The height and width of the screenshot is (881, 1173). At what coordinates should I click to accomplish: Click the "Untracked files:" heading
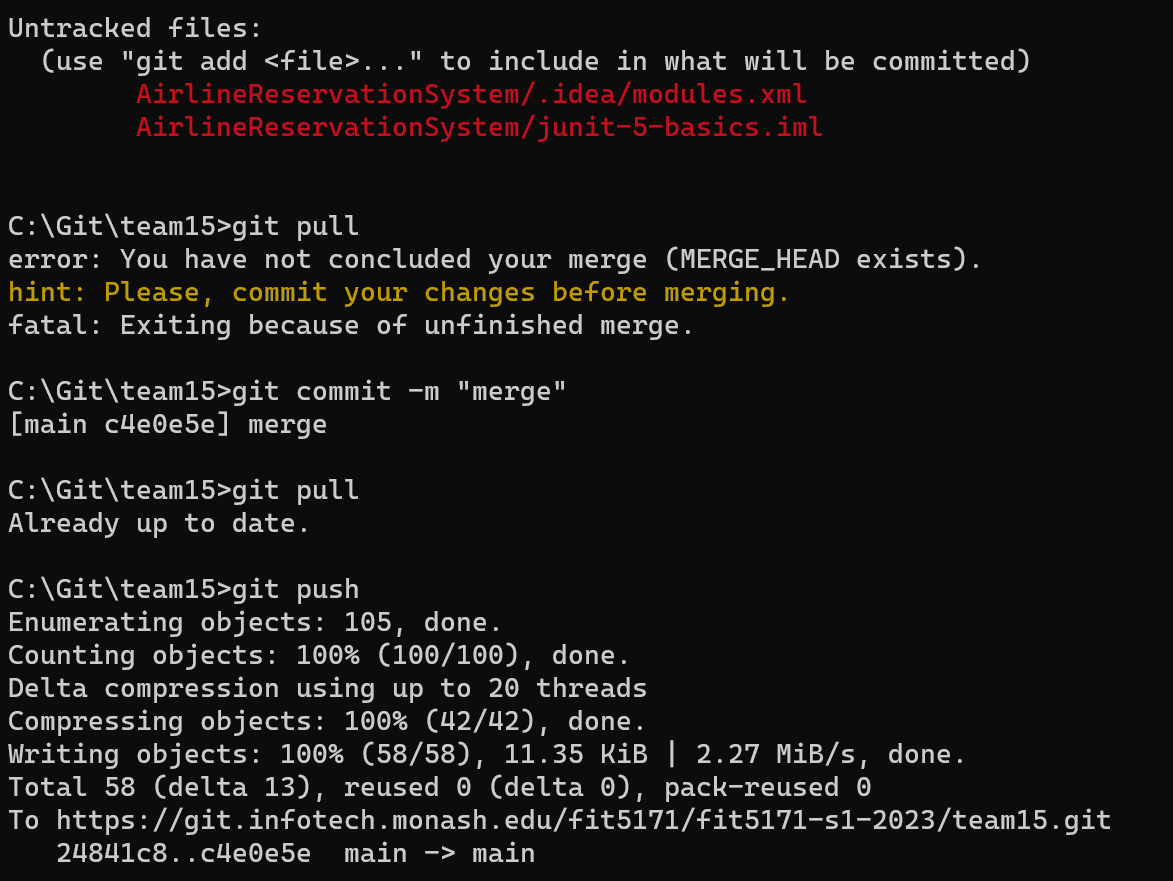tap(135, 28)
